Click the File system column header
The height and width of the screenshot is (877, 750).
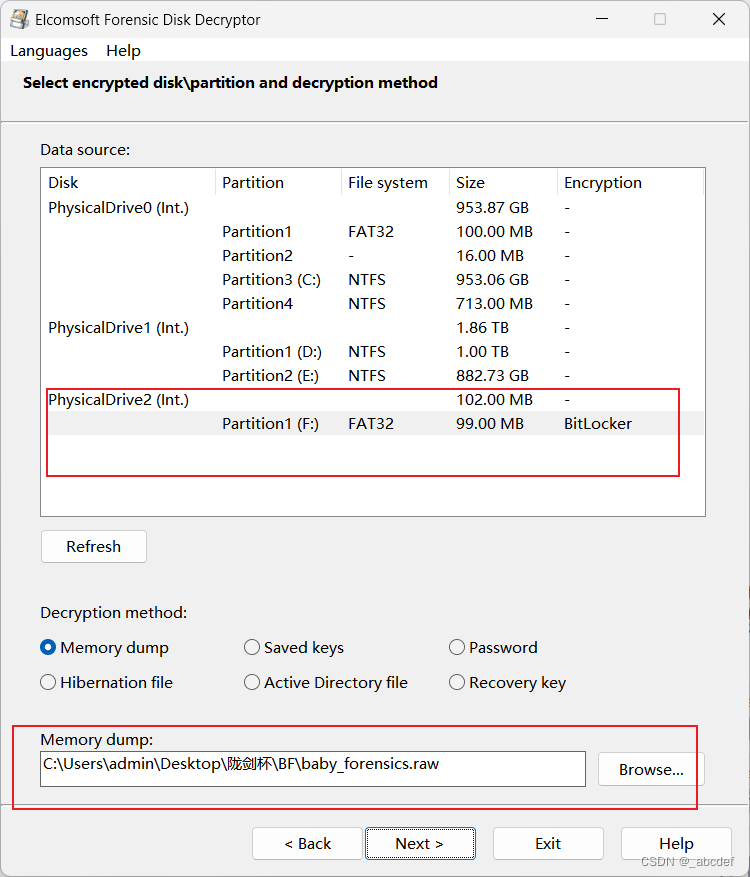pos(395,182)
